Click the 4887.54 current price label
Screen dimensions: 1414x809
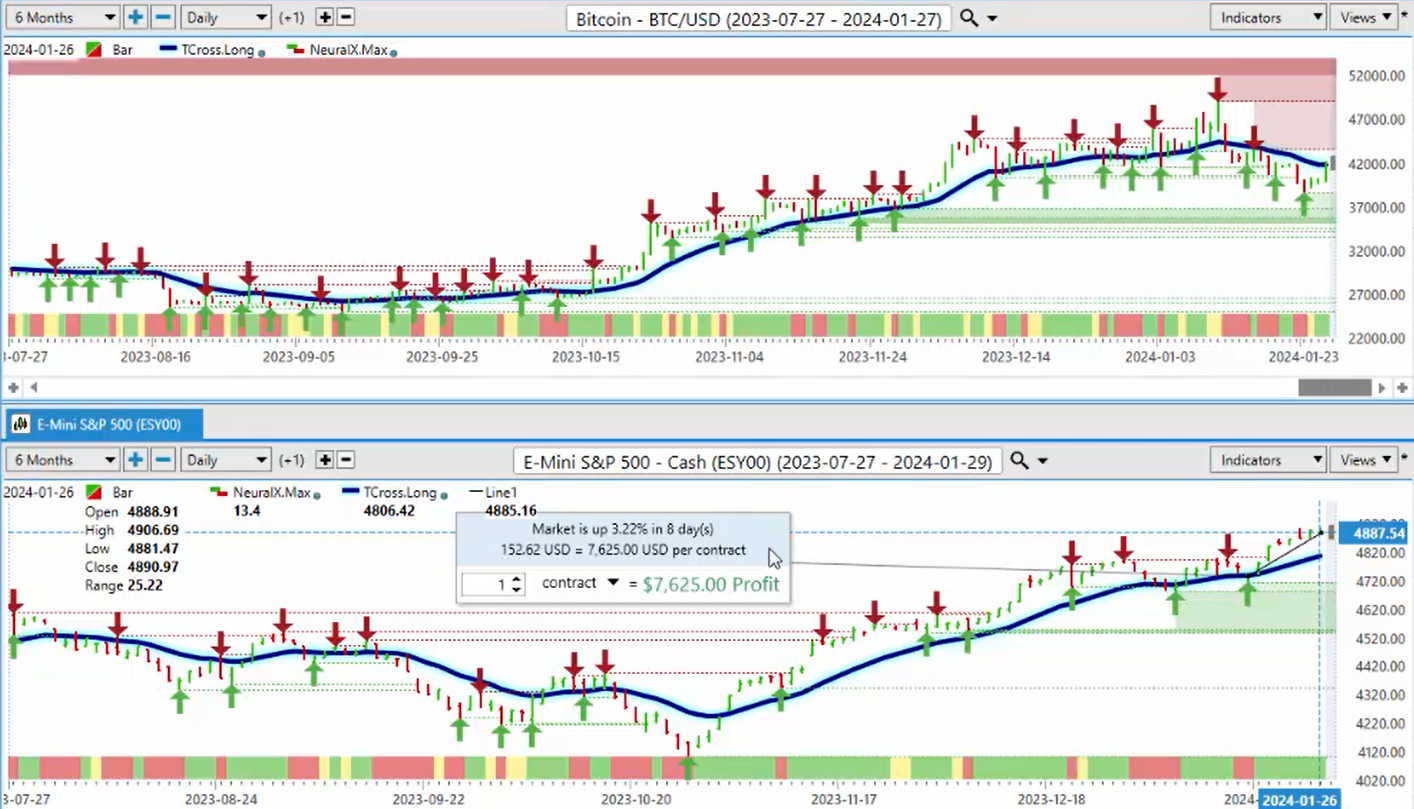pyautogui.click(x=1378, y=533)
